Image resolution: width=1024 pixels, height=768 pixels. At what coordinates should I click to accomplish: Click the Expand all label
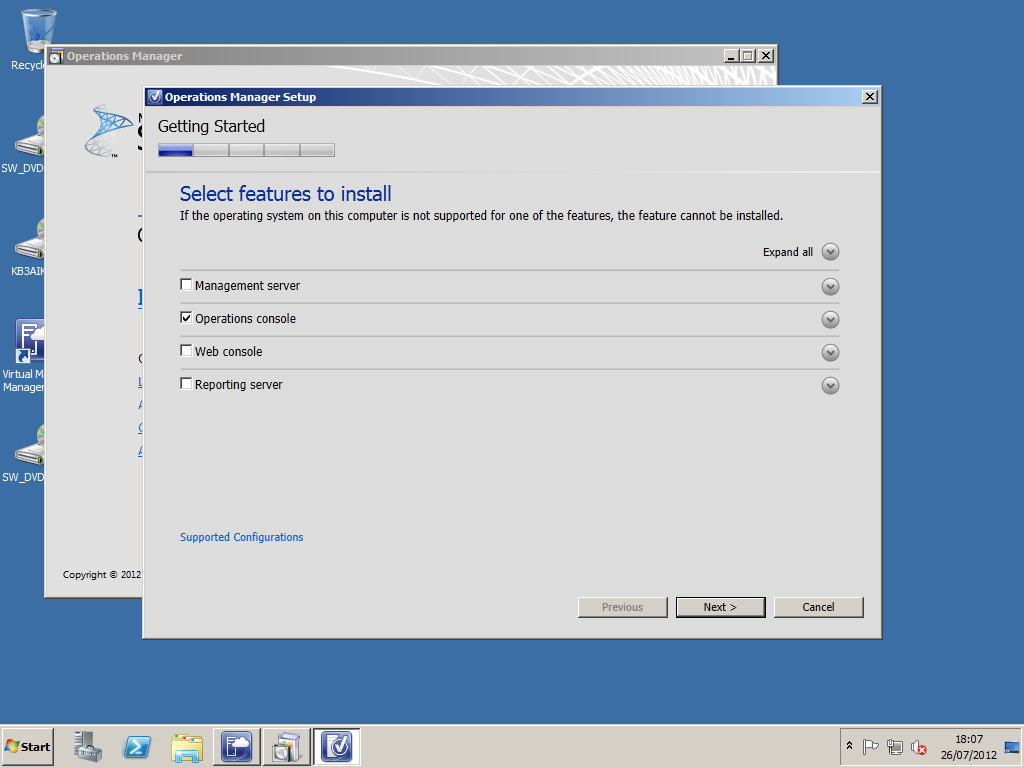click(788, 252)
